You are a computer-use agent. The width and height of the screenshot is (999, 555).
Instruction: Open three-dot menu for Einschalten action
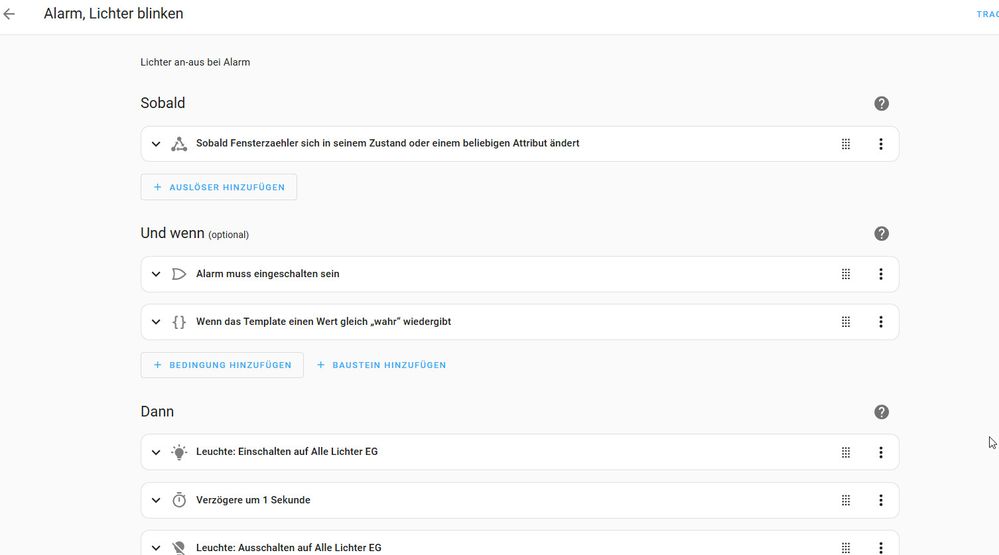coord(880,452)
